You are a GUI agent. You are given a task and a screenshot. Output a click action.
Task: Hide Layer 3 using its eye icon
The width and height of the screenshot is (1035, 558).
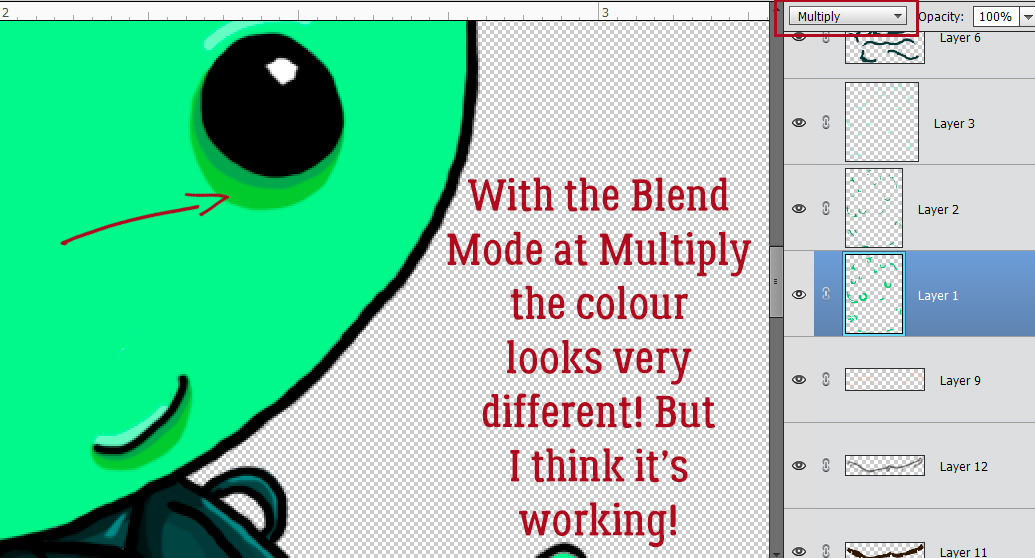[799, 123]
